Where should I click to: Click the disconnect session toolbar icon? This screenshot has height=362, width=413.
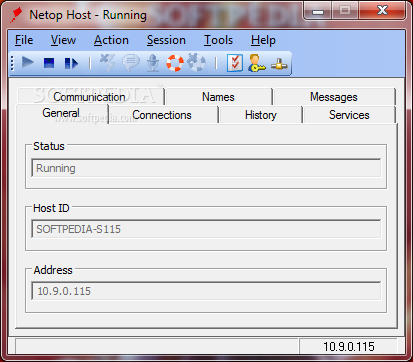107,62
